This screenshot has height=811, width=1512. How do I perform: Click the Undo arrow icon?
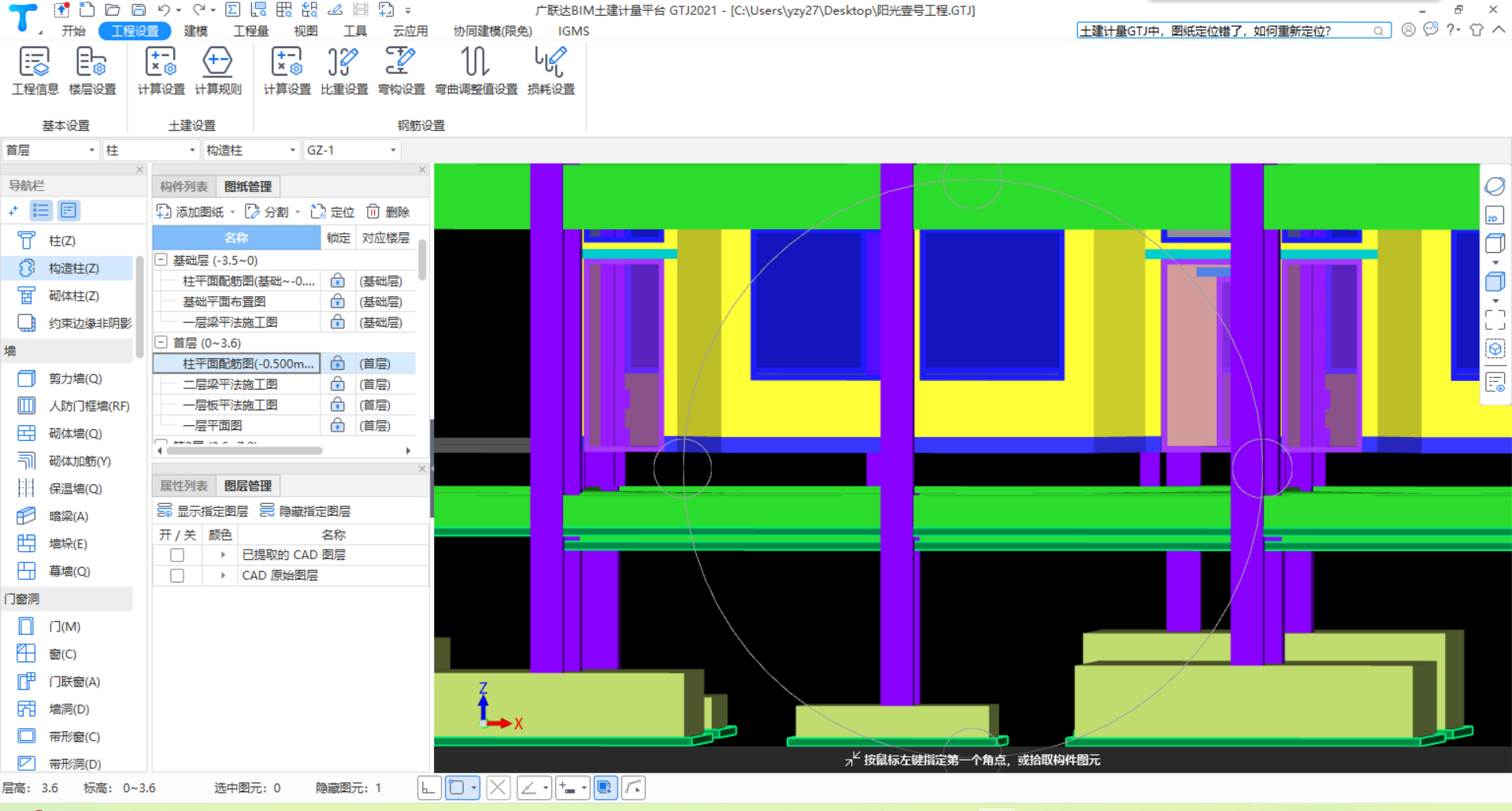(164, 10)
